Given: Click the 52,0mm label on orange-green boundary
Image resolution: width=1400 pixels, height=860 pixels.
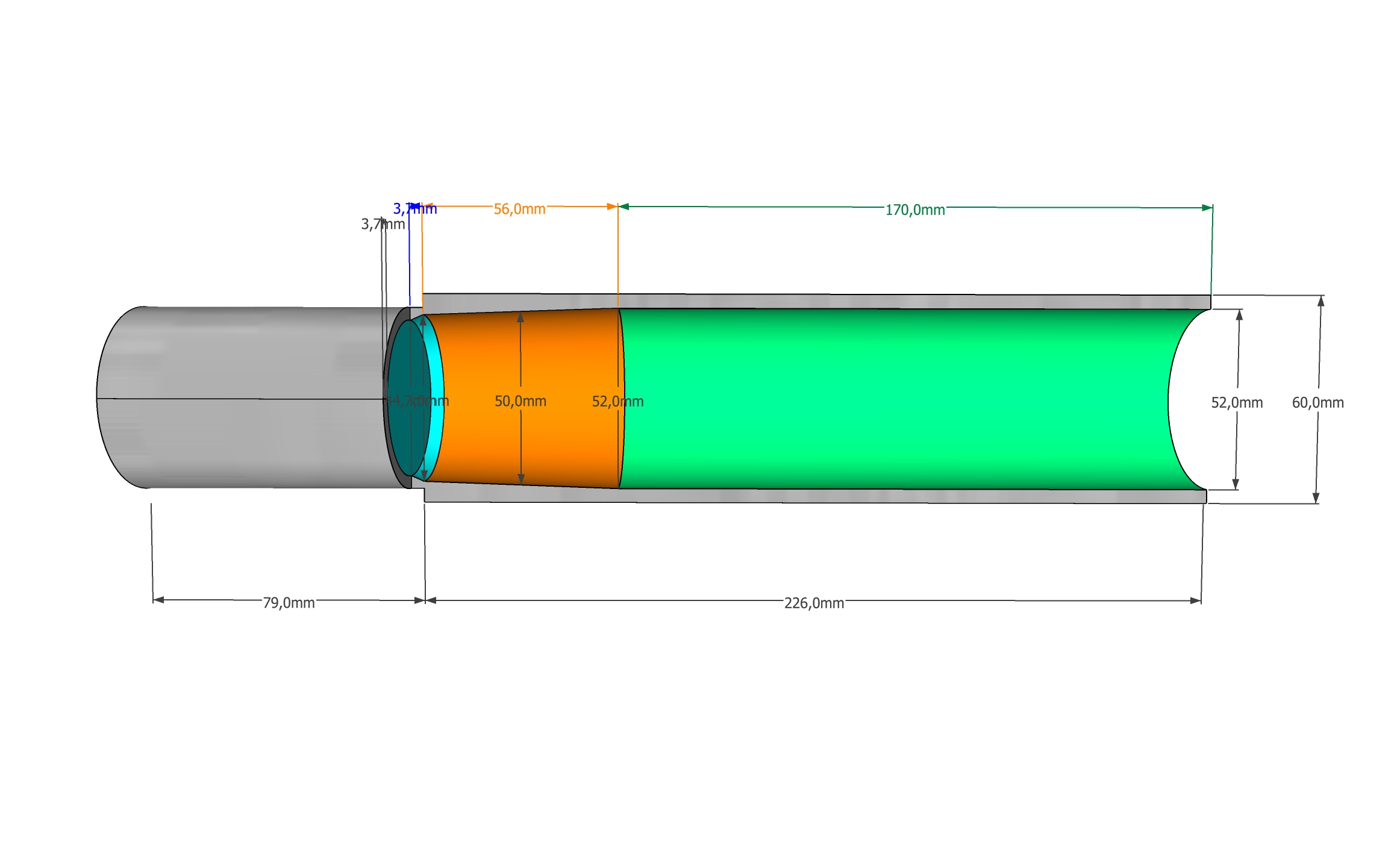Looking at the screenshot, I should [617, 402].
